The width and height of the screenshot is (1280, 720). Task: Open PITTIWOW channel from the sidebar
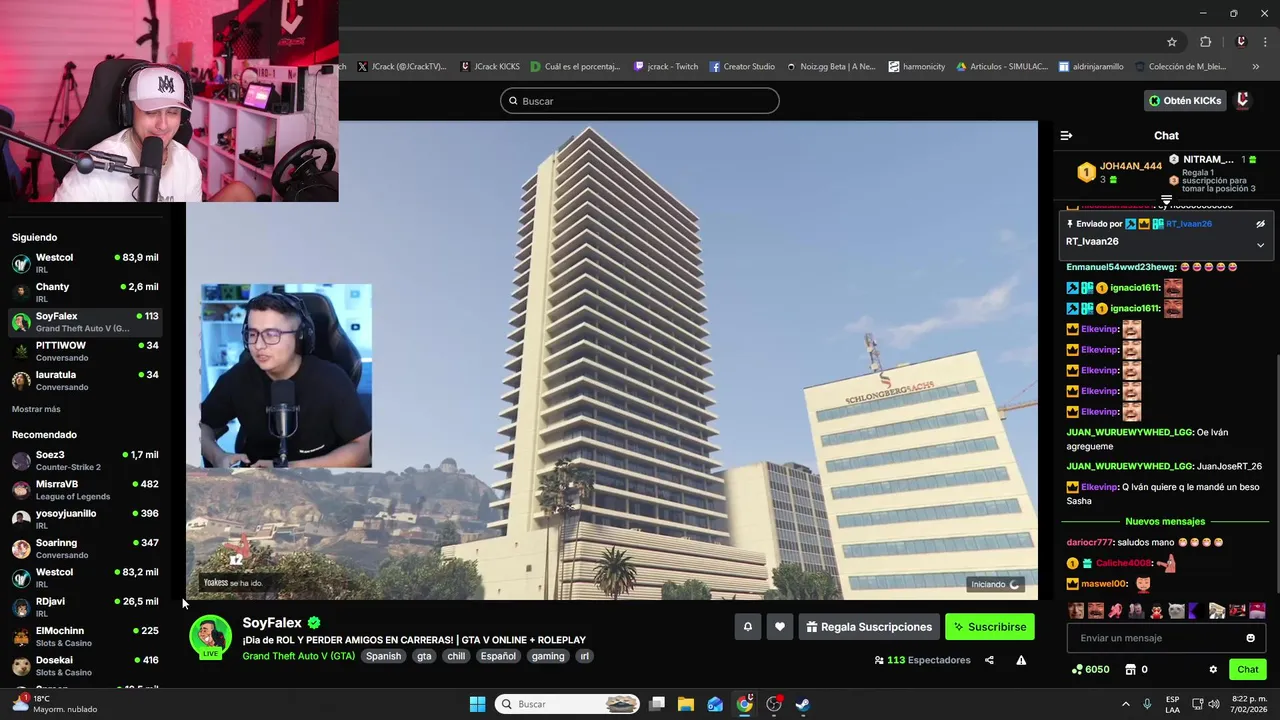click(x=85, y=351)
